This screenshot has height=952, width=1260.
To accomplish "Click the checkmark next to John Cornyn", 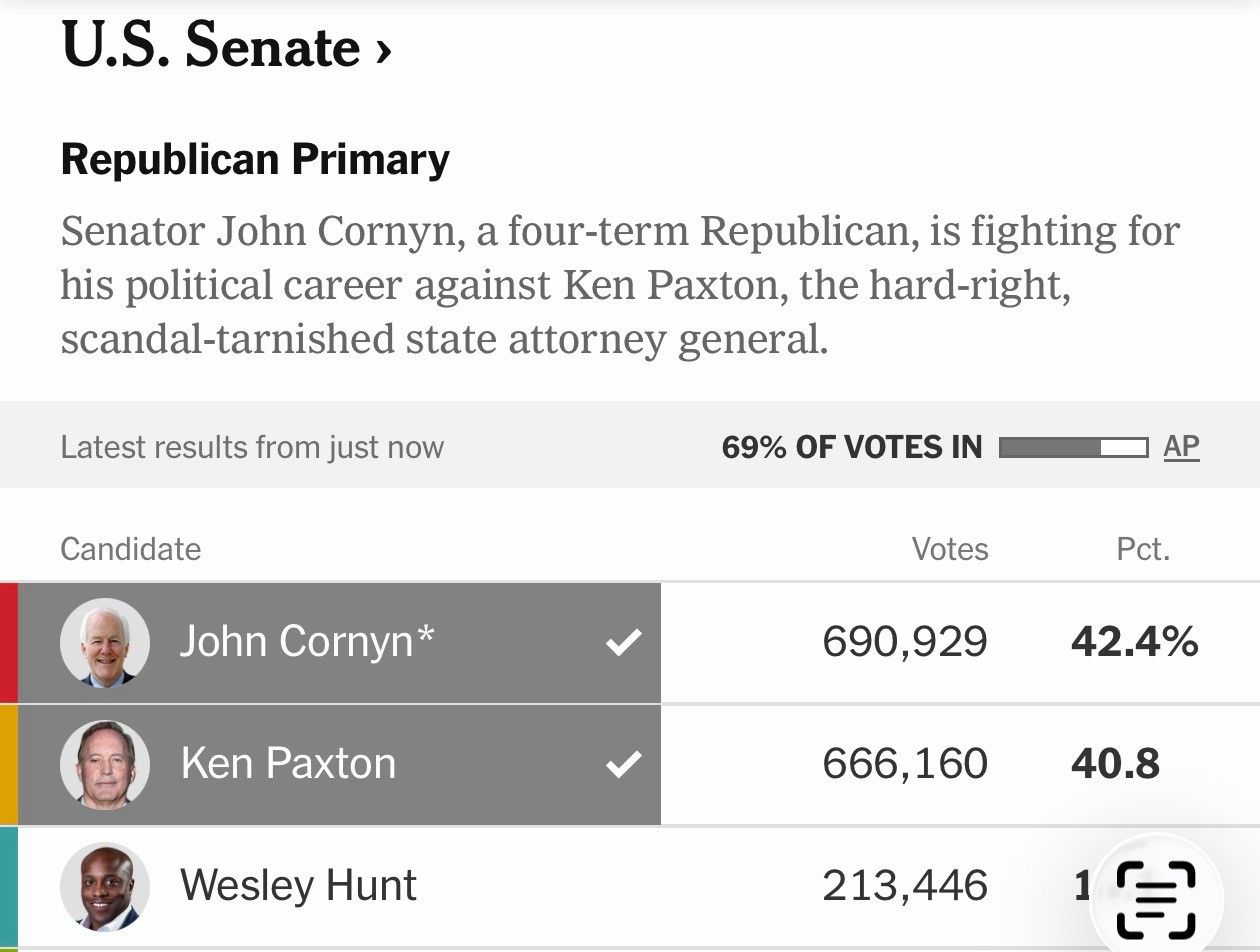I will point(624,643).
